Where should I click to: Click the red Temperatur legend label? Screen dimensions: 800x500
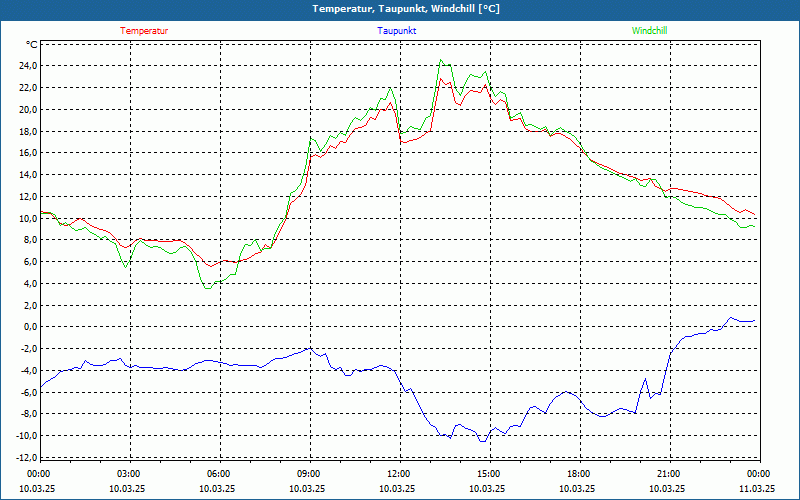pos(144,30)
